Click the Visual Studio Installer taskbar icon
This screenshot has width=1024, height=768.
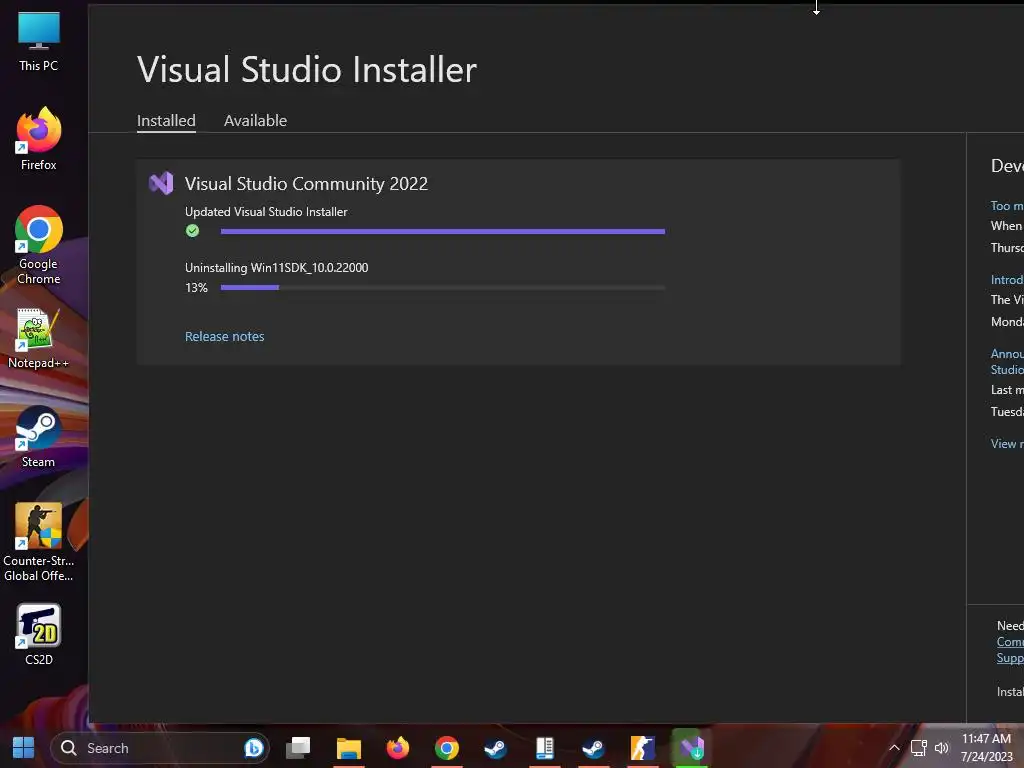click(692, 748)
